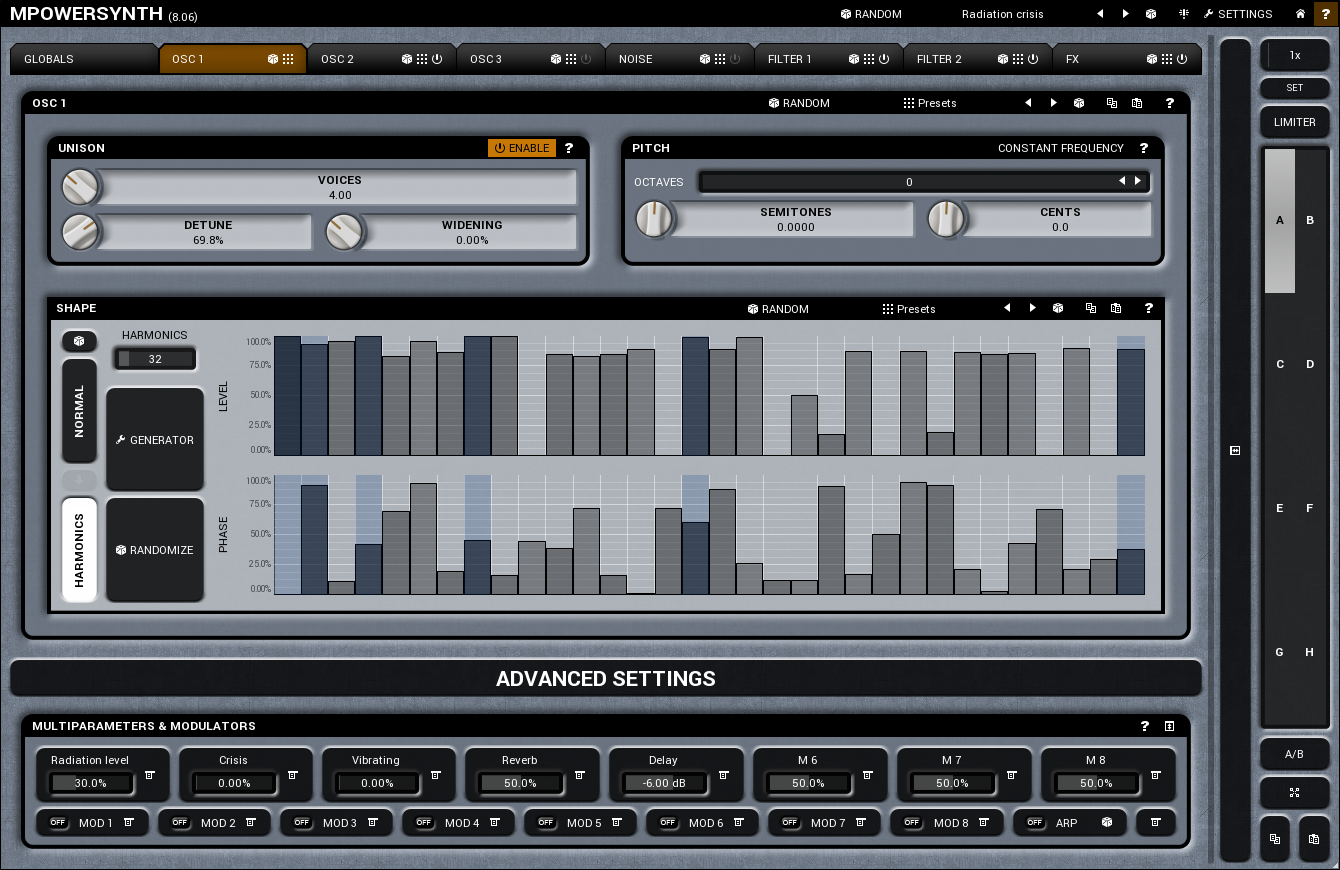Click the home icon in top bar
Viewport: 1340px width, 870px height.
[x=1300, y=14]
